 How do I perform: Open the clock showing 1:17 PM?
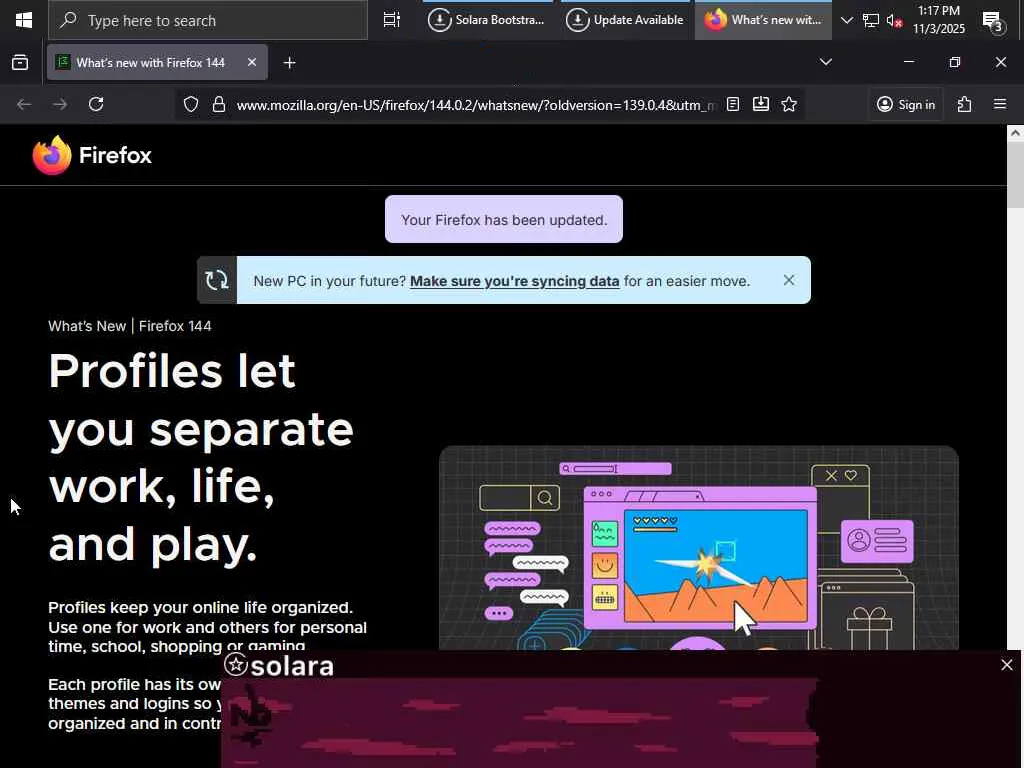click(938, 20)
